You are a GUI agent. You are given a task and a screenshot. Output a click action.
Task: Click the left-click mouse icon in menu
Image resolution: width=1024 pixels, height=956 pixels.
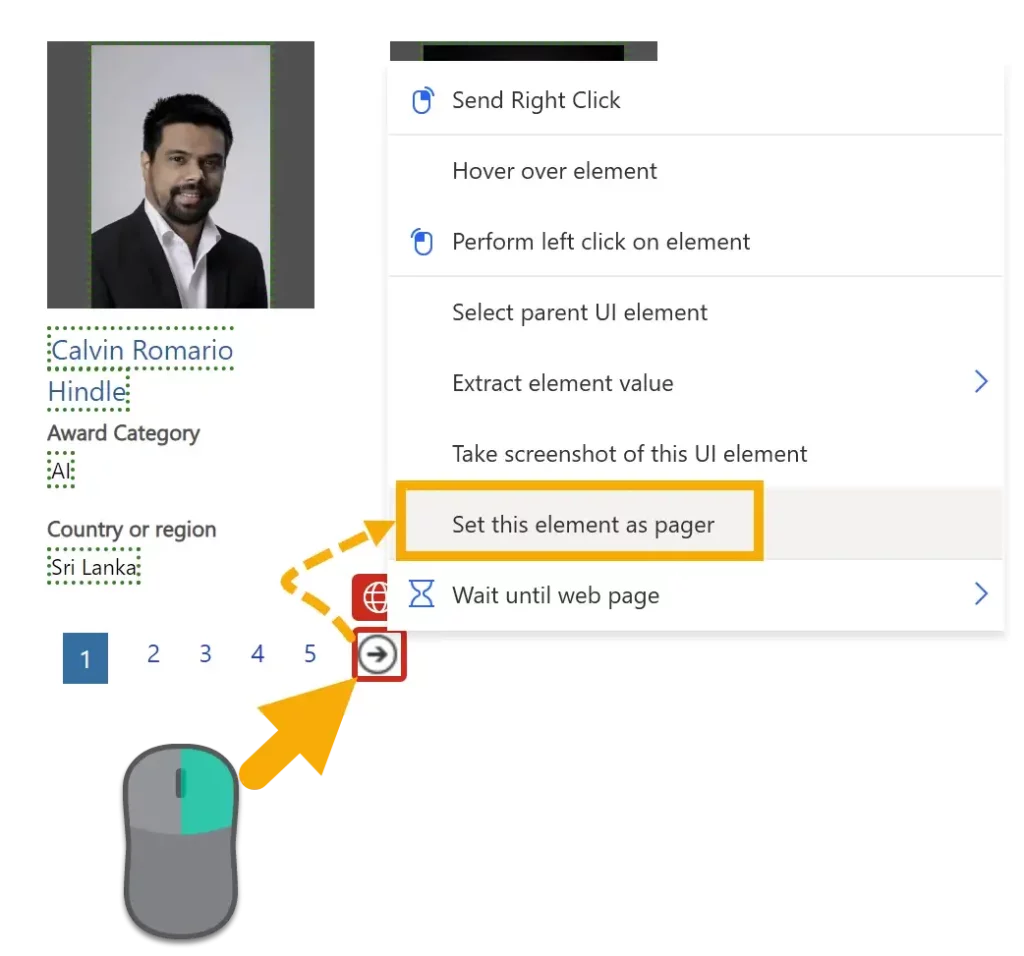pos(423,242)
